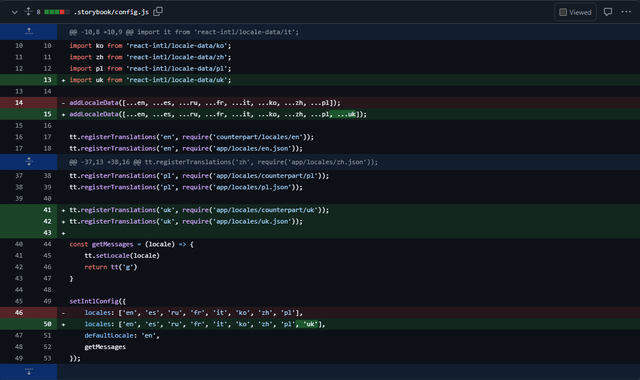
Task: Click the highlighted 'uk' in added locales line
Action: tap(307, 324)
